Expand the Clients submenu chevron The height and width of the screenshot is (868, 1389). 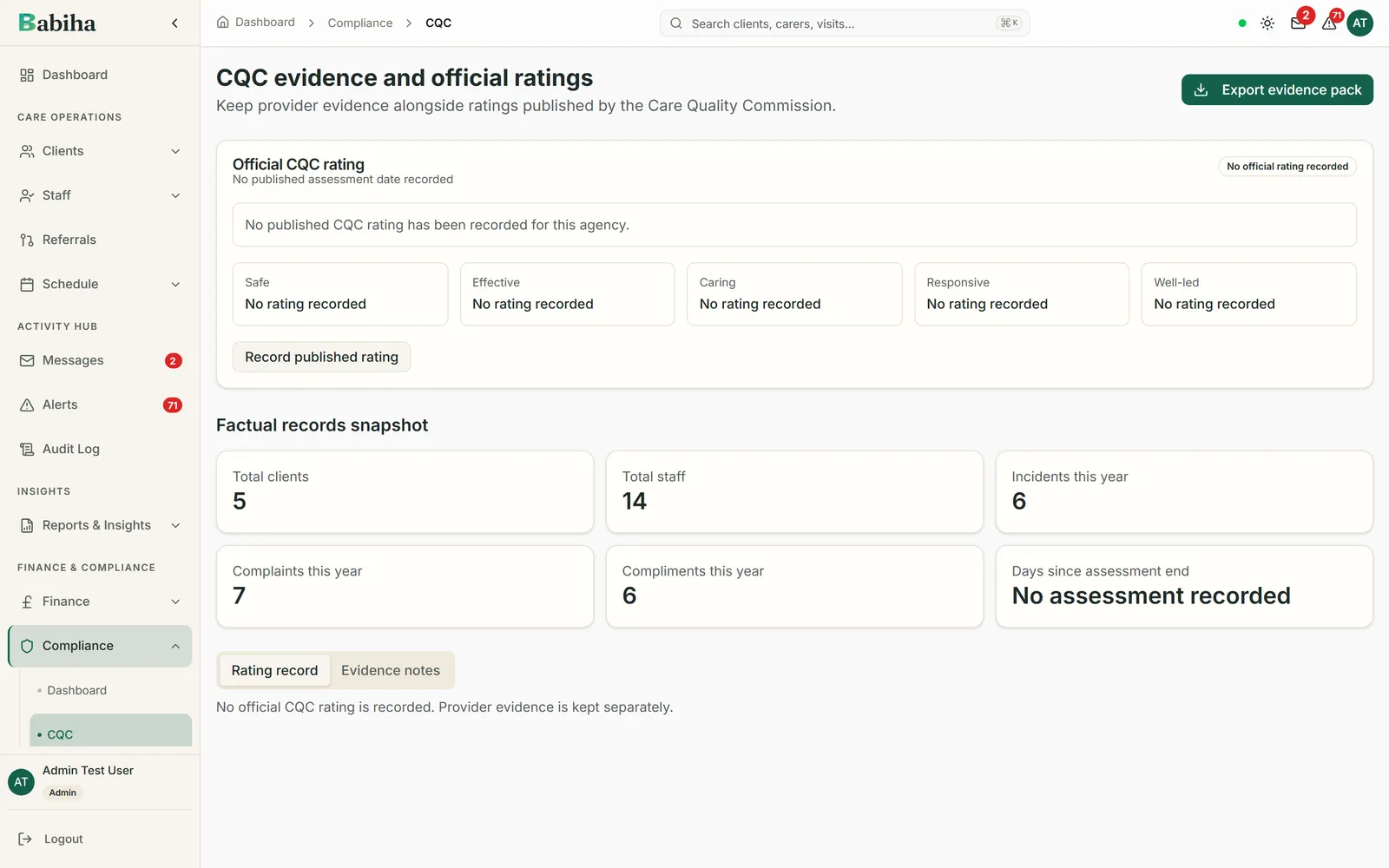tap(175, 151)
